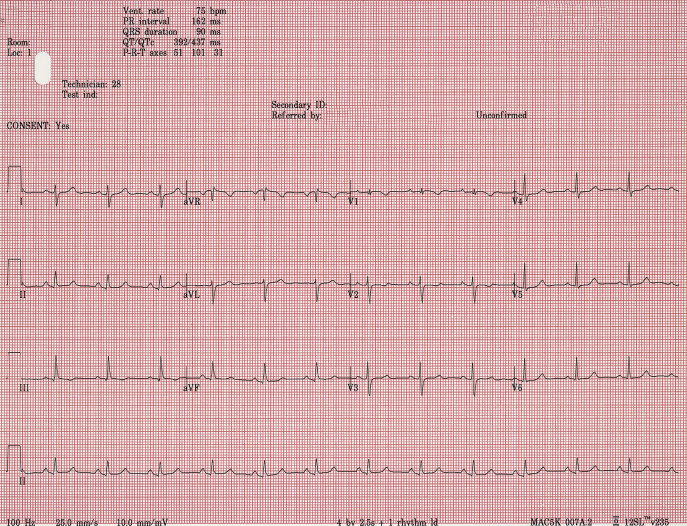Select the 25.0 mm/s paper speed label

coord(75,521)
